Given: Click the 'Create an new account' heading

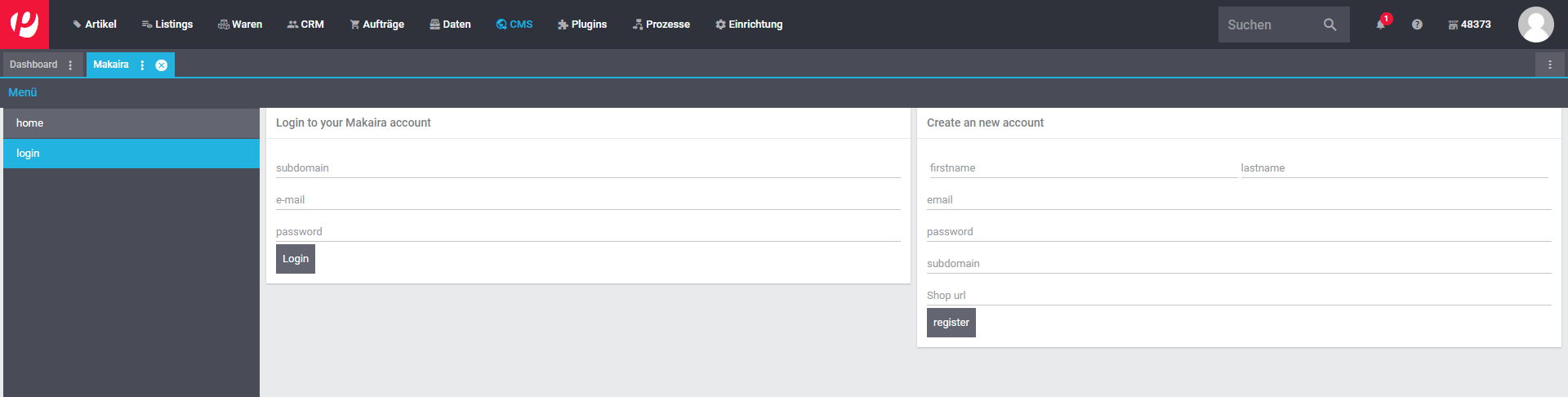Looking at the screenshot, I should [985, 123].
